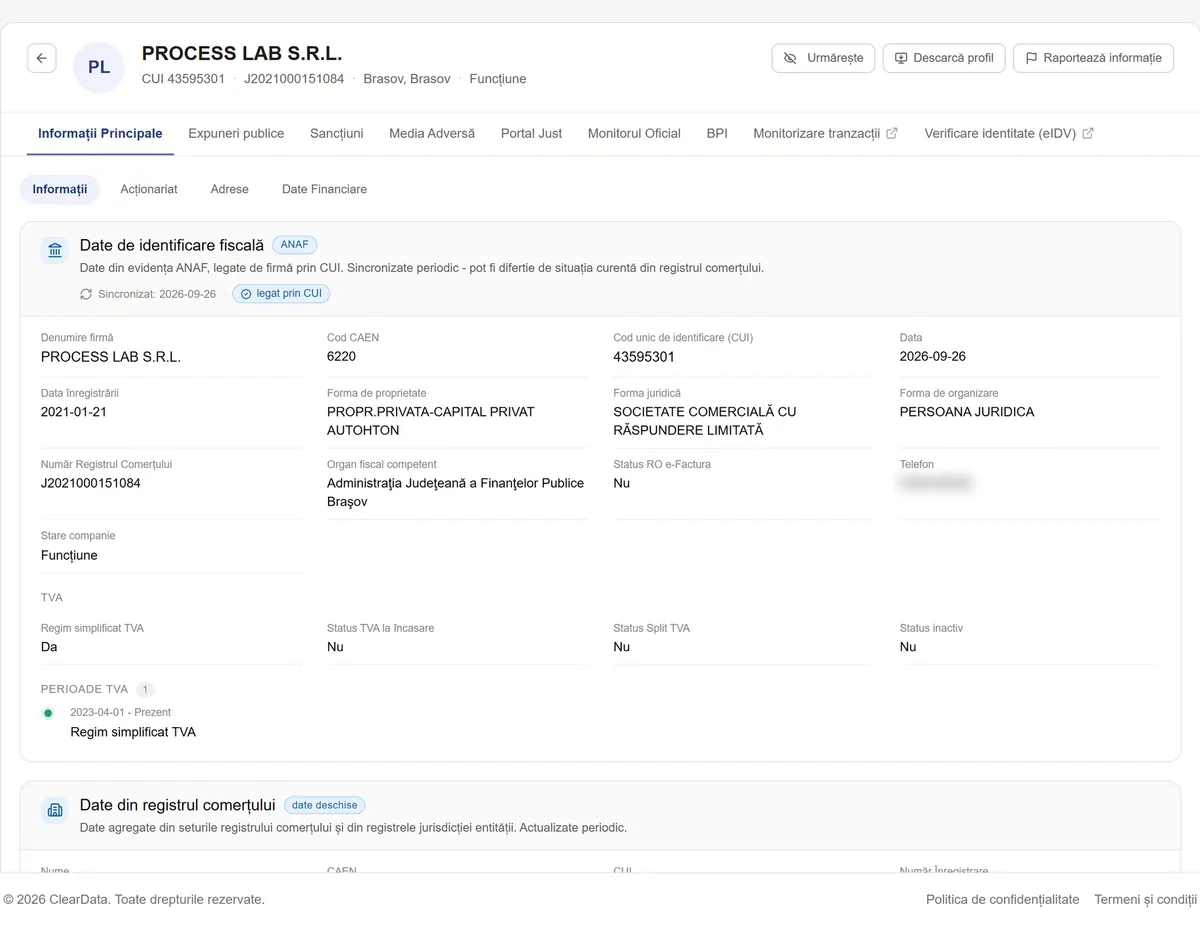
Task: Click the flag icon in Raportează informație
Action: pyautogui.click(x=1031, y=58)
